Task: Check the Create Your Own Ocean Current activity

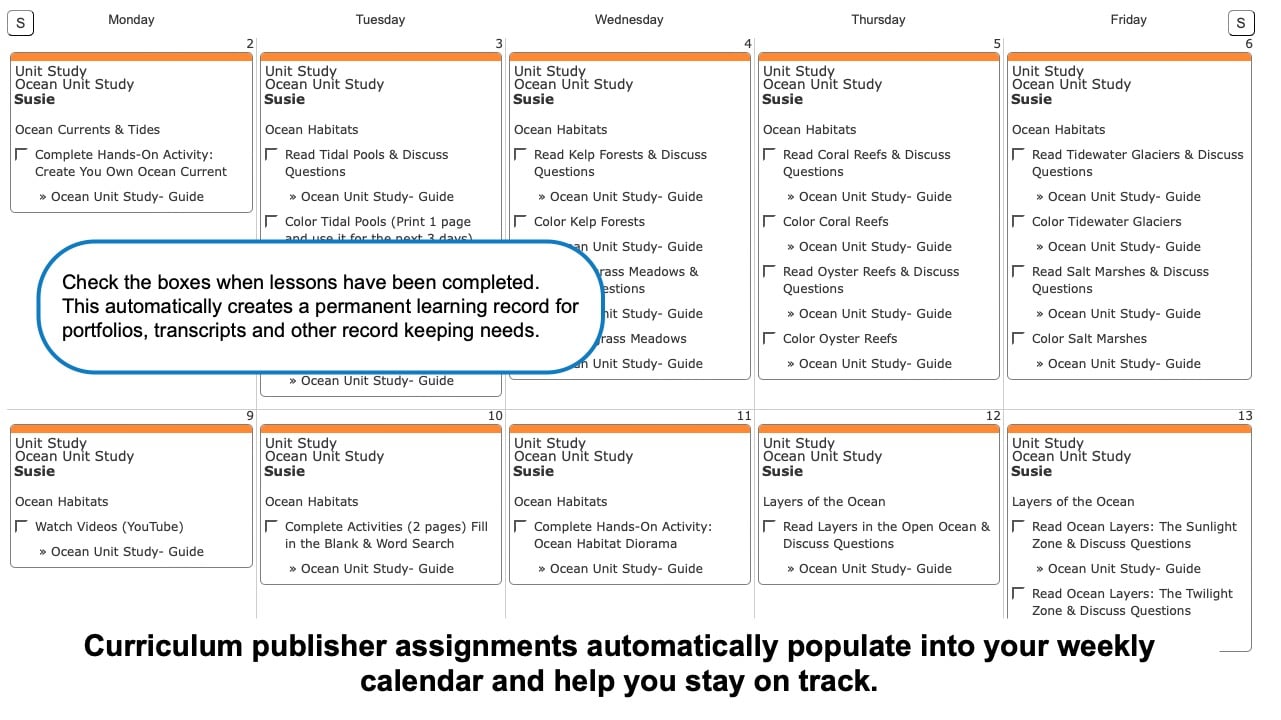Action: 21,154
